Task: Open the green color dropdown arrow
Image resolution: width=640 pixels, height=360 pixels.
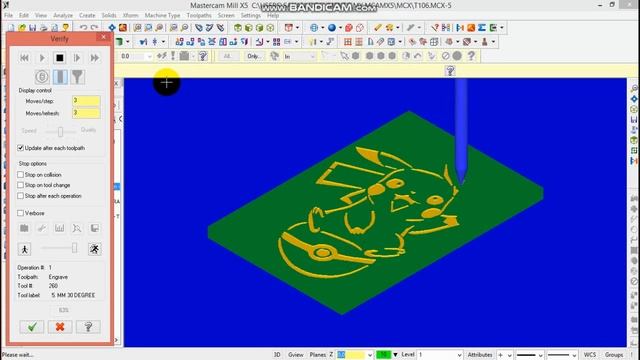Action: coord(395,355)
